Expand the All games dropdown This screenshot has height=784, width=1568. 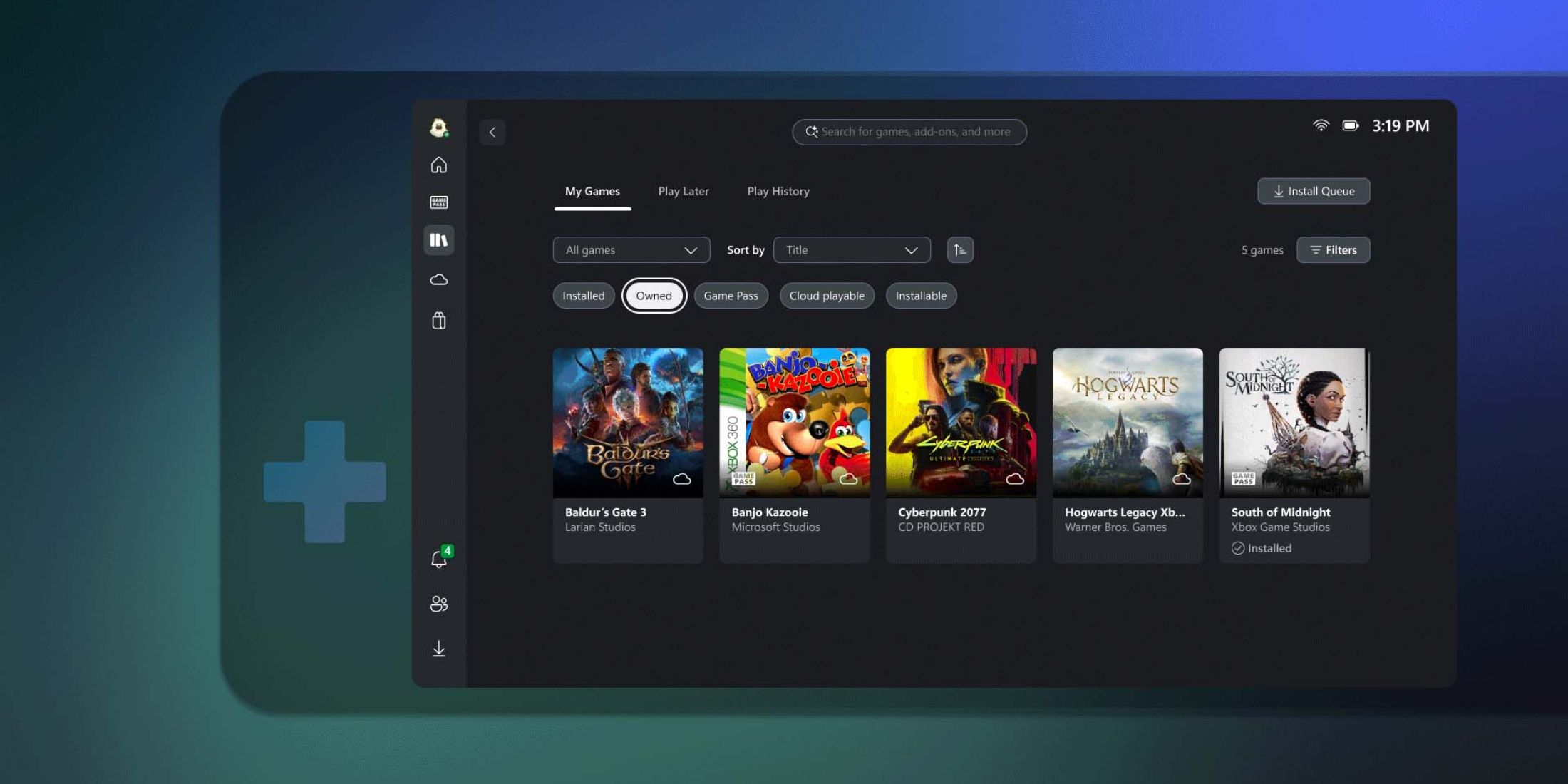pos(631,250)
